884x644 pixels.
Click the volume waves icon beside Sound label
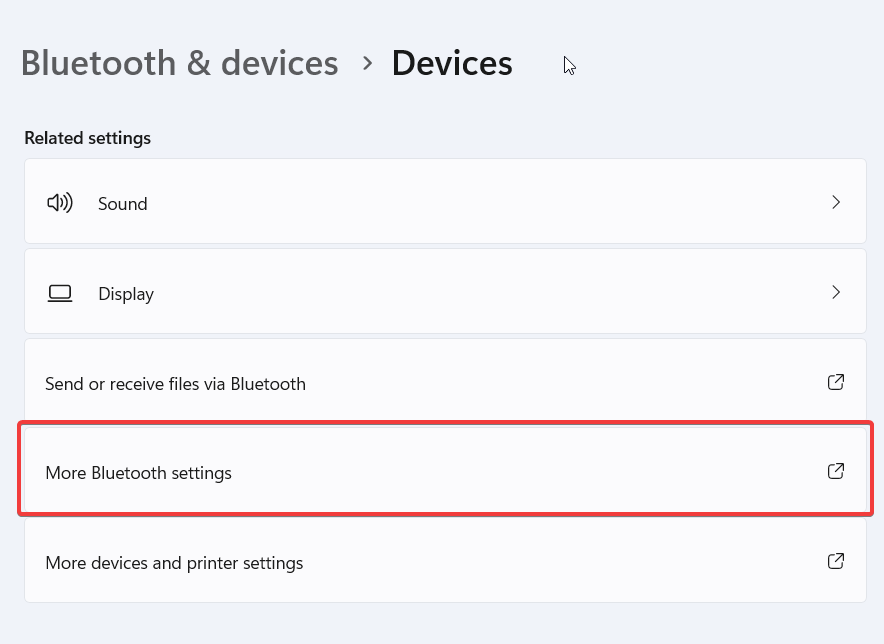[60, 202]
